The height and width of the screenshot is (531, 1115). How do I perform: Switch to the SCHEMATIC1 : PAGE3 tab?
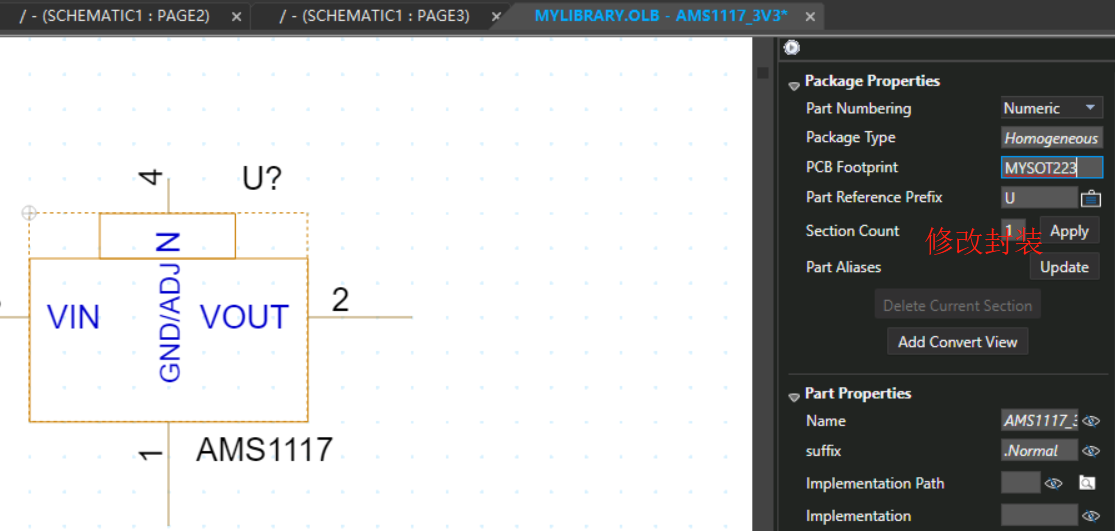pos(375,16)
